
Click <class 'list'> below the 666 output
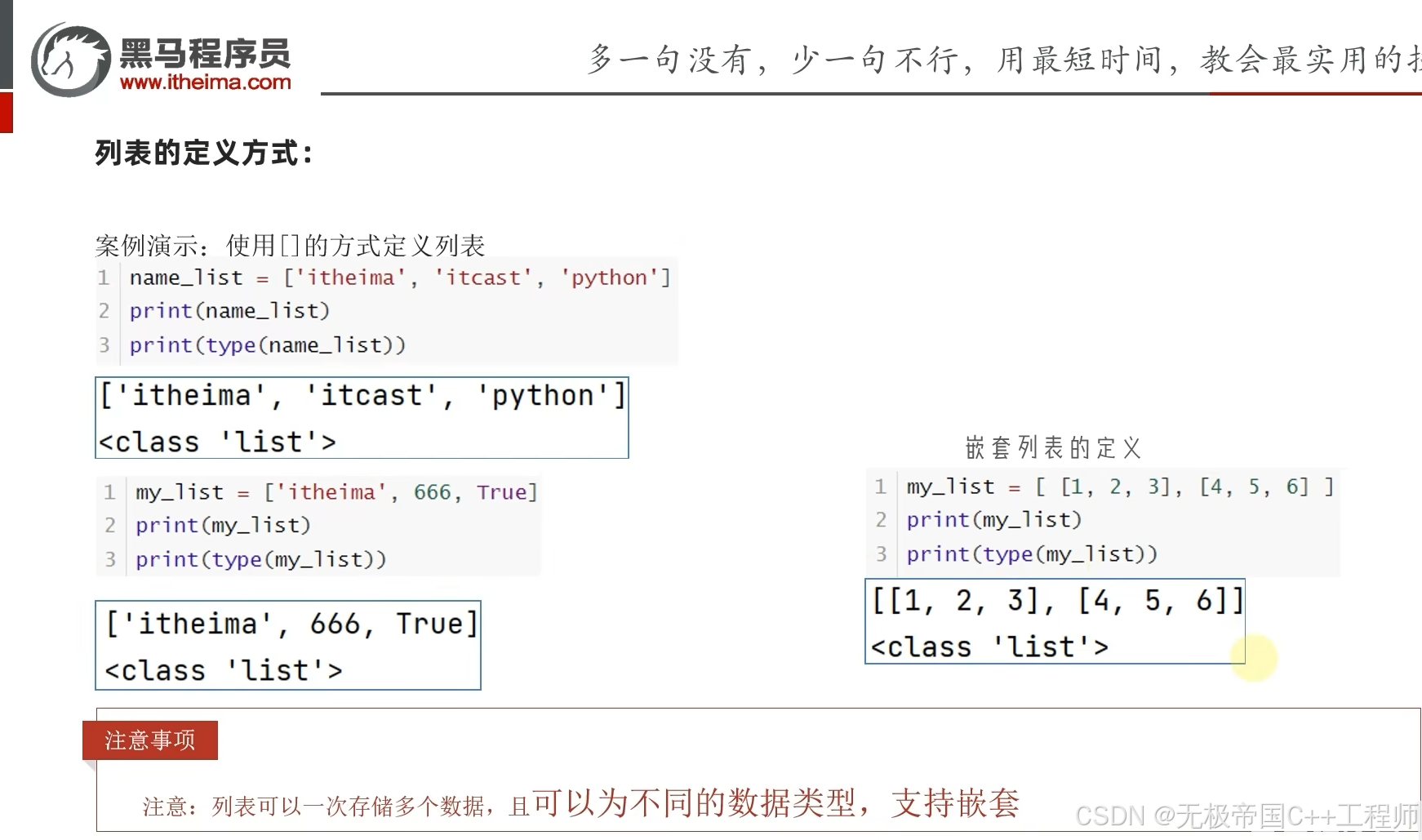(x=223, y=671)
